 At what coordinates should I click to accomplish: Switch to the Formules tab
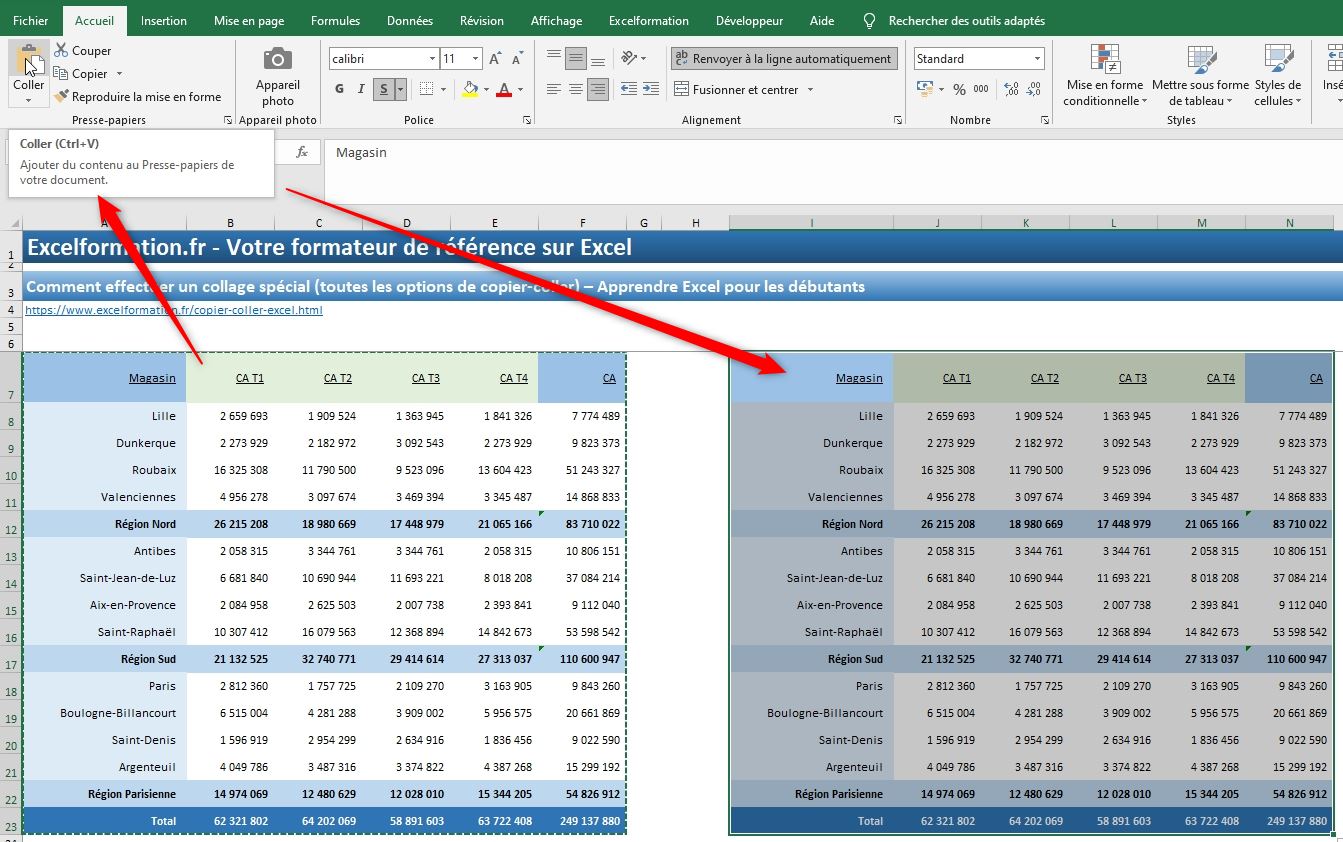click(x=336, y=20)
